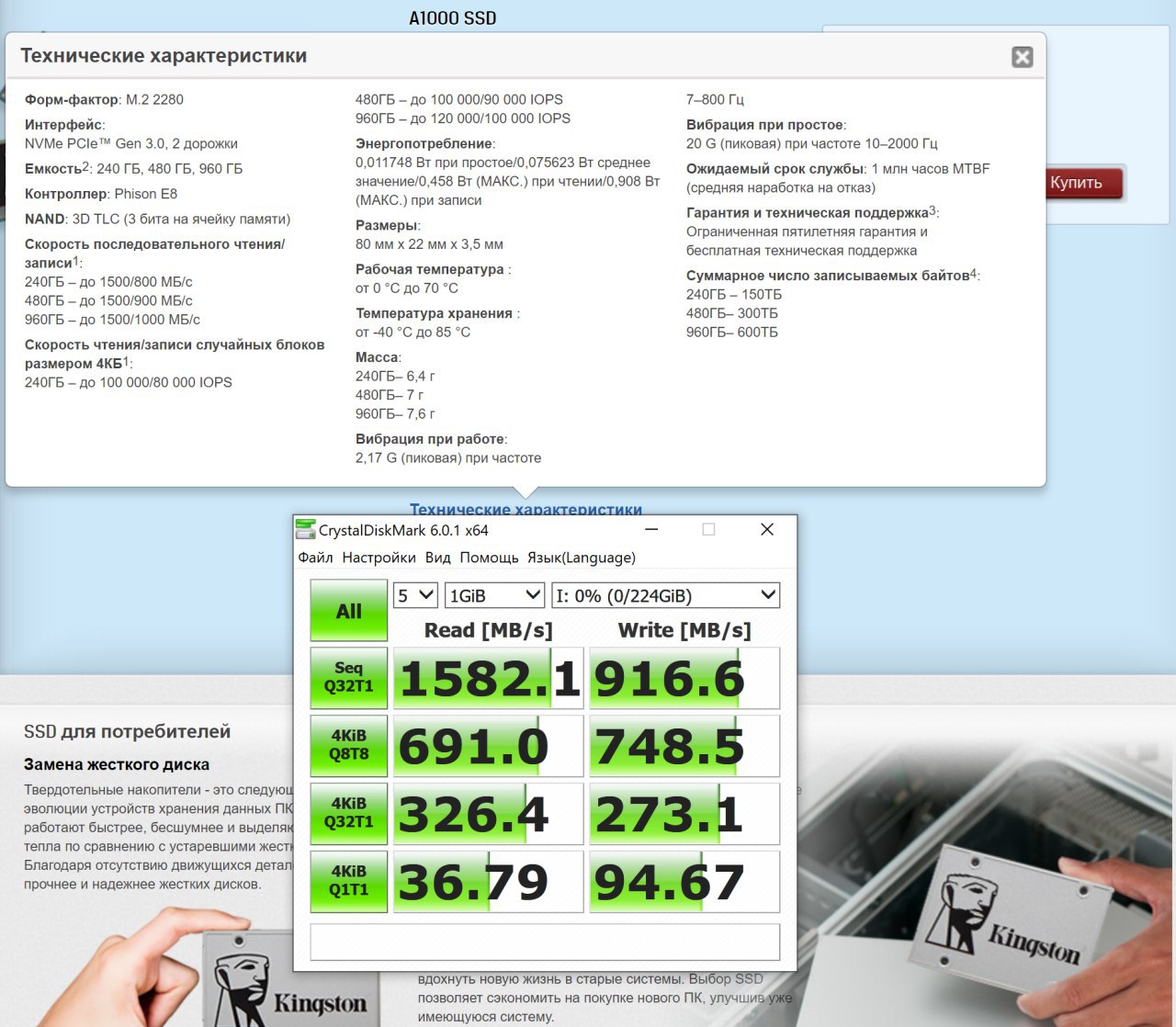The image size is (1176, 1027).
Task: Open the Помощь menu
Action: pos(489,558)
